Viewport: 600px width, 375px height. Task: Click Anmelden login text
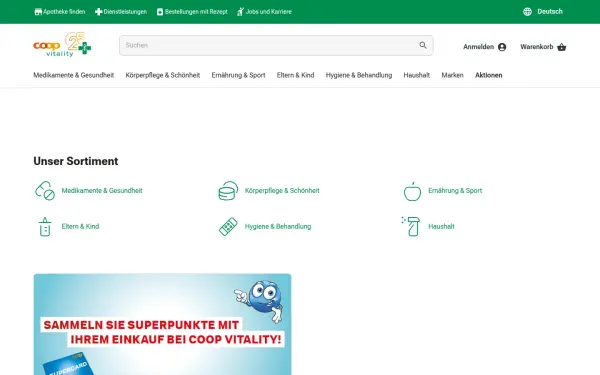tap(478, 47)
